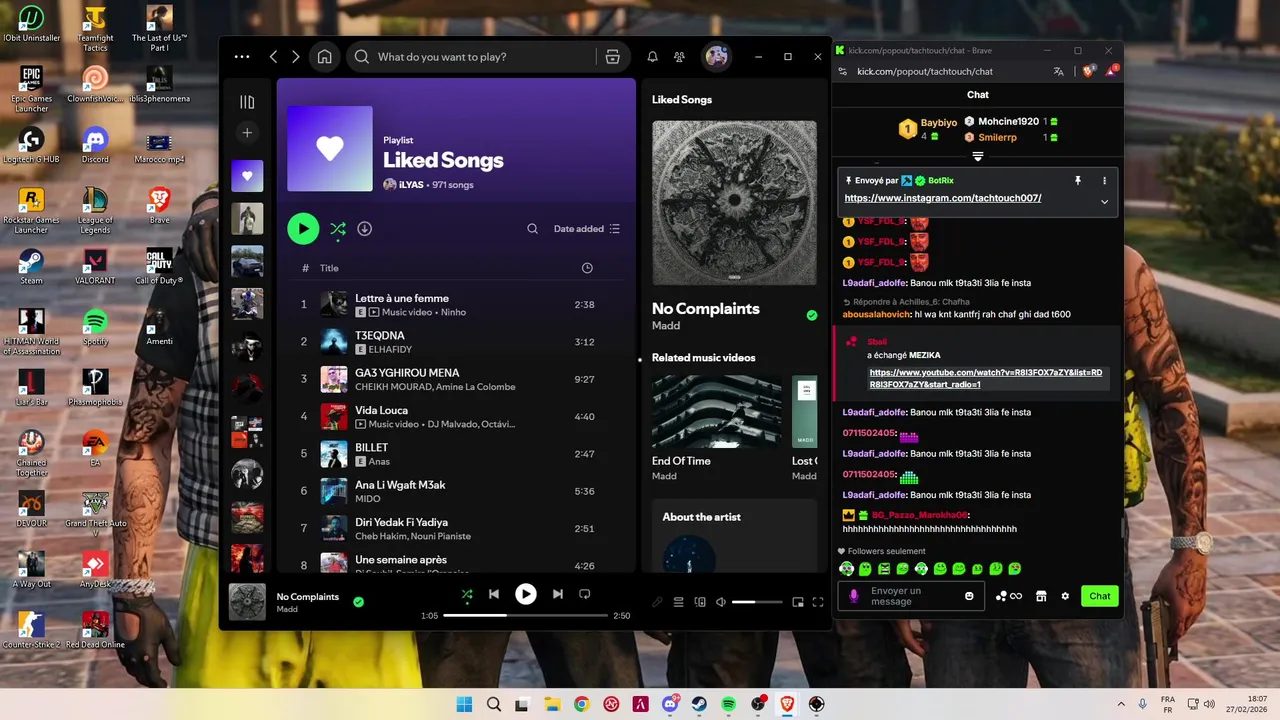
Task: Toggle the Lyrics microphone icon
Action: tap(657, 602)
